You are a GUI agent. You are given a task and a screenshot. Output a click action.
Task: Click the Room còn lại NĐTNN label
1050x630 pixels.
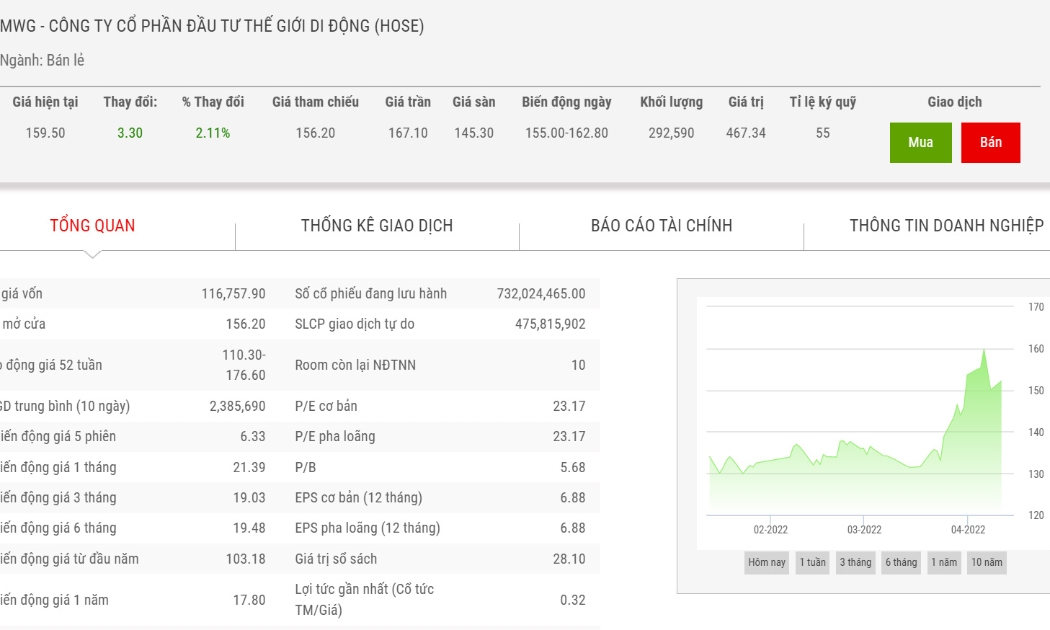356,365
